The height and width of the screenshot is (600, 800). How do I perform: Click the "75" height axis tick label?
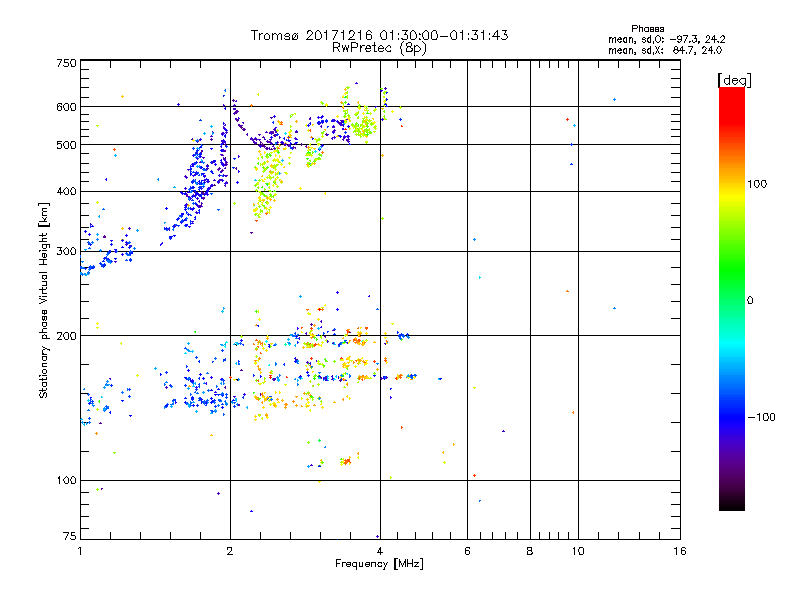[x=70, y=536]
